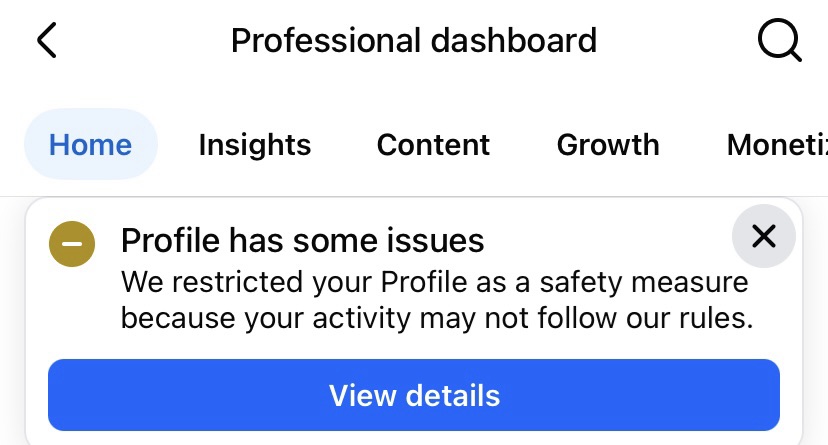Switch to the Growth tab
The width and height of the screenshot is (828, 445).
coord(608,145)
